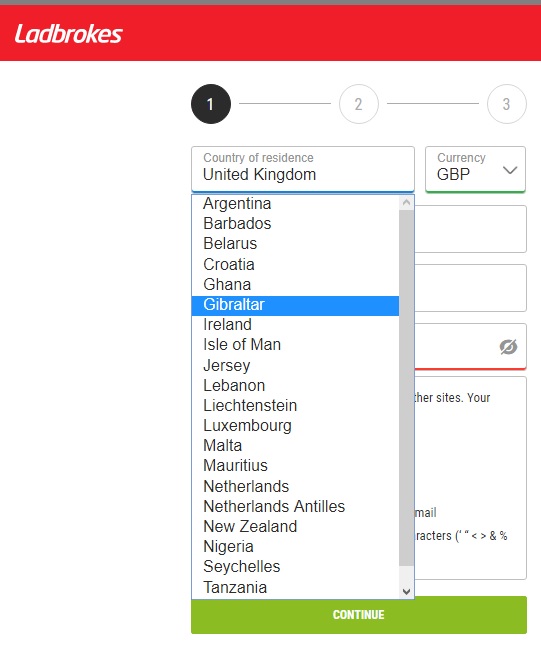Click the country list scroll-down arrow
The width and height of the screenshot is (541, 651).
coord(406,592)
